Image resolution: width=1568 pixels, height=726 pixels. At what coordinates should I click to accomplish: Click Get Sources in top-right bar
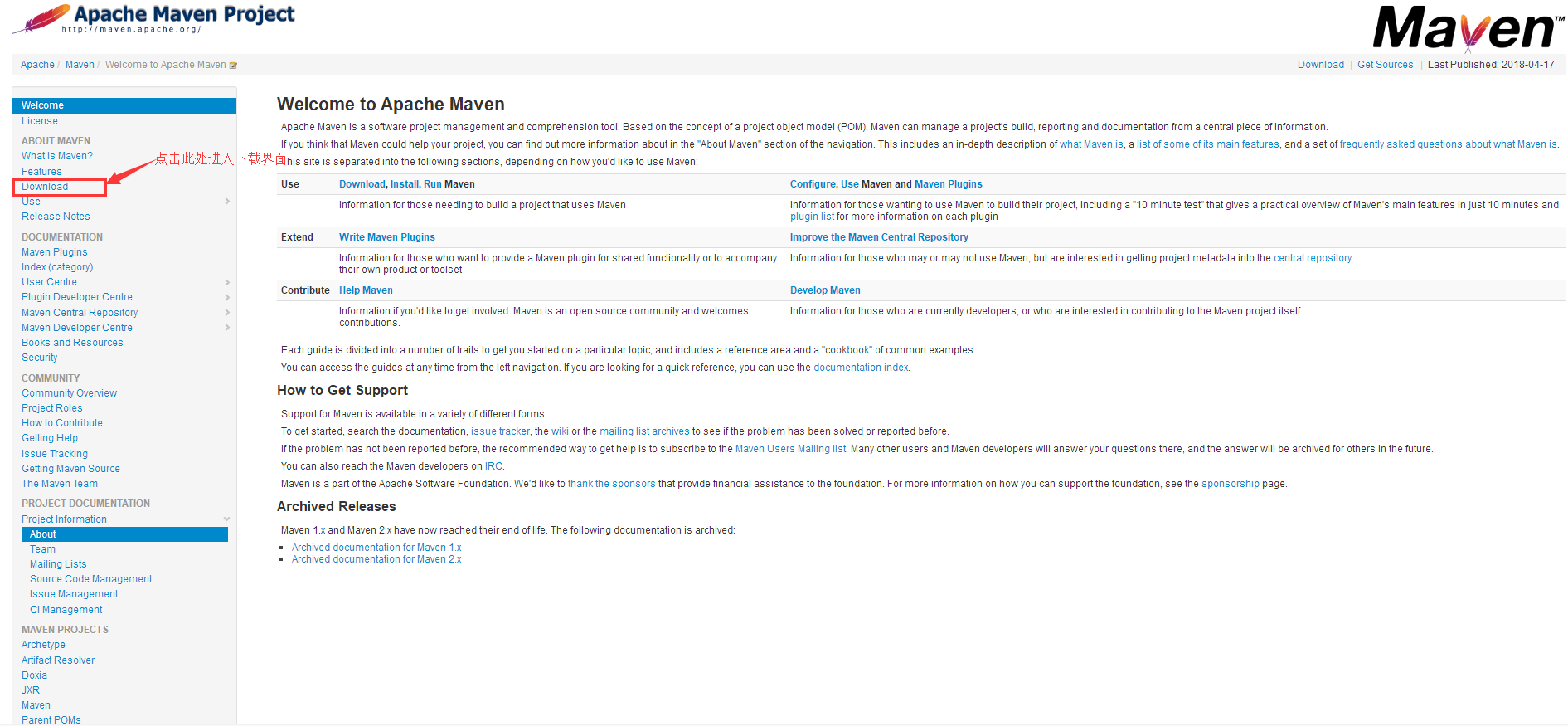1385,65
